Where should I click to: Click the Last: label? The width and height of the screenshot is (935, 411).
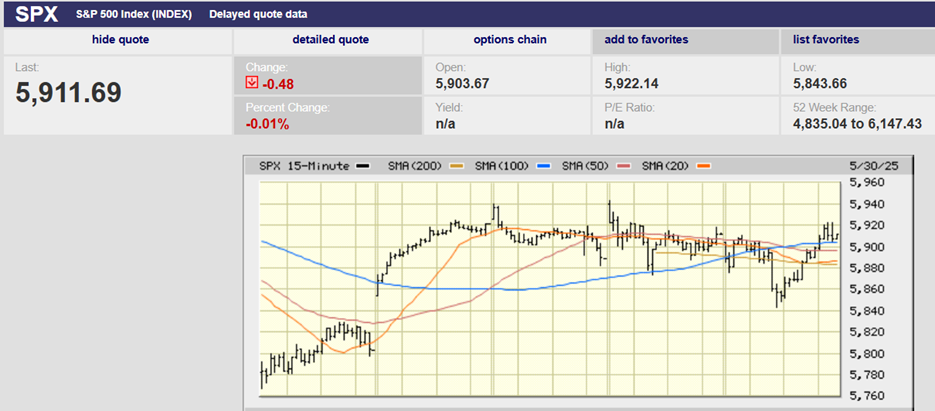coord(27,68)
